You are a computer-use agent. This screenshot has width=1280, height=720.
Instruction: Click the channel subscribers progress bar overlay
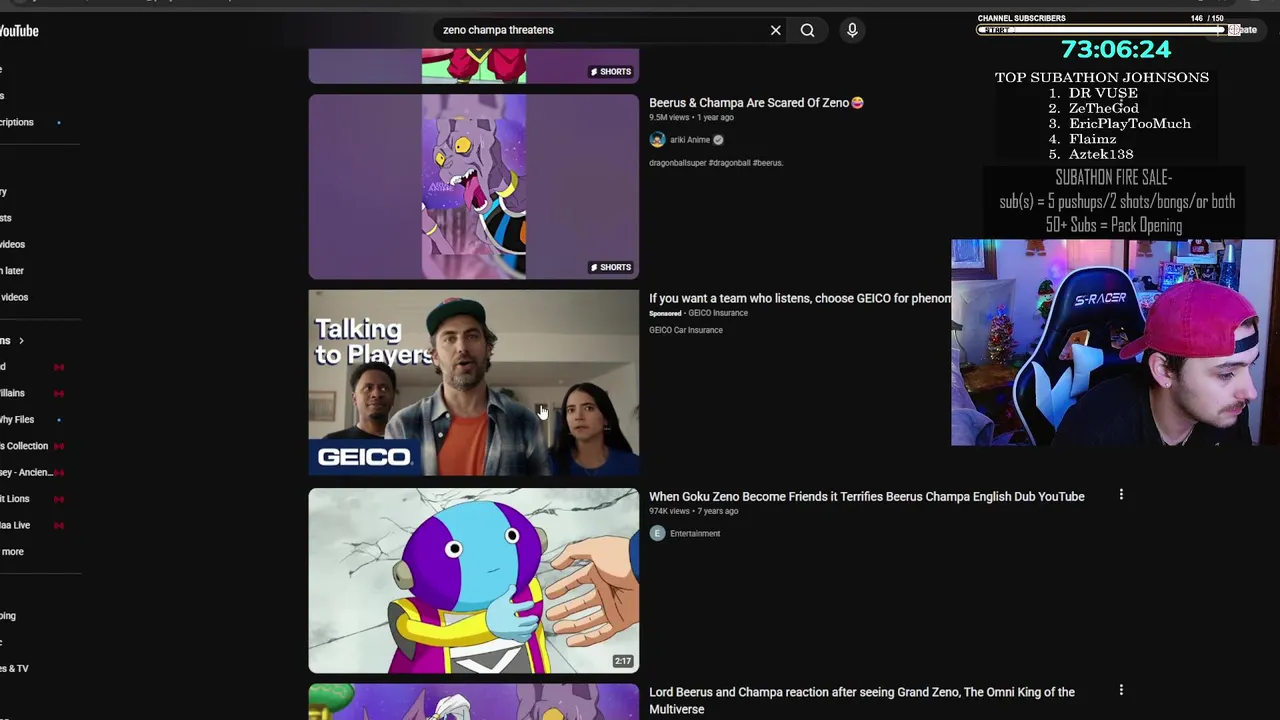[1101, 30]
